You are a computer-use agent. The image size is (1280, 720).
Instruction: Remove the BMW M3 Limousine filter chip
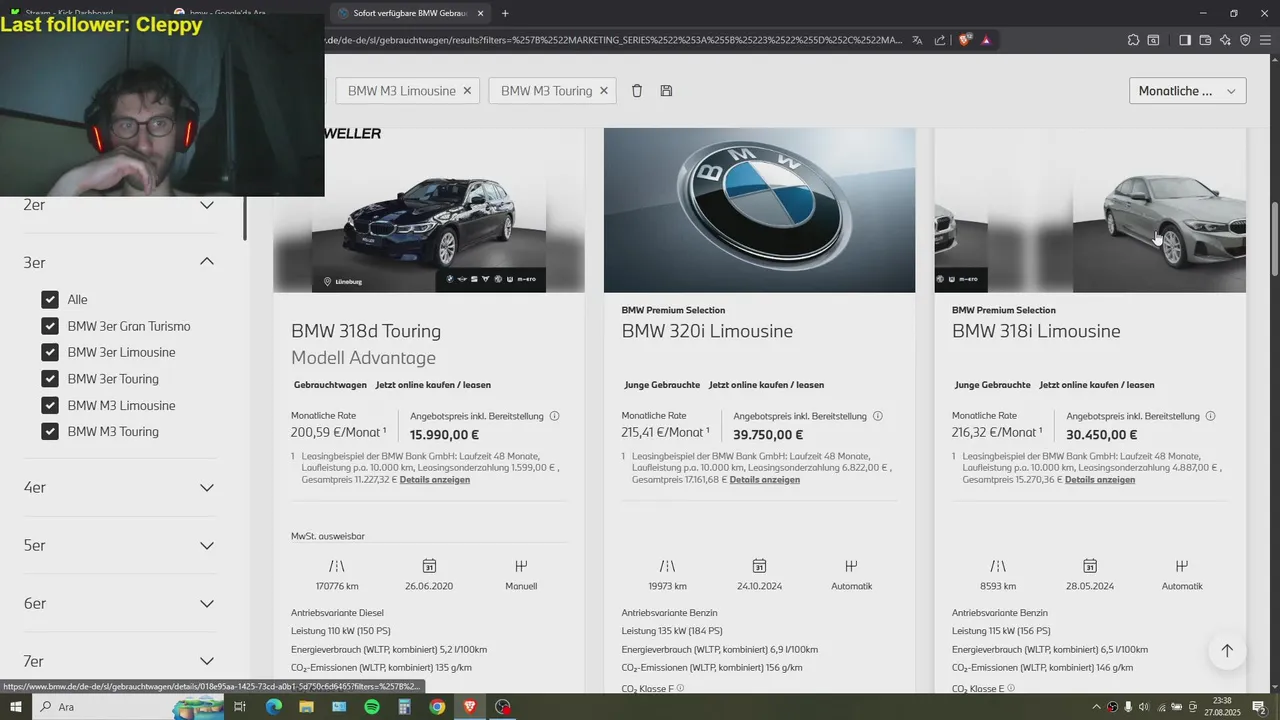(x=467, y=91)
